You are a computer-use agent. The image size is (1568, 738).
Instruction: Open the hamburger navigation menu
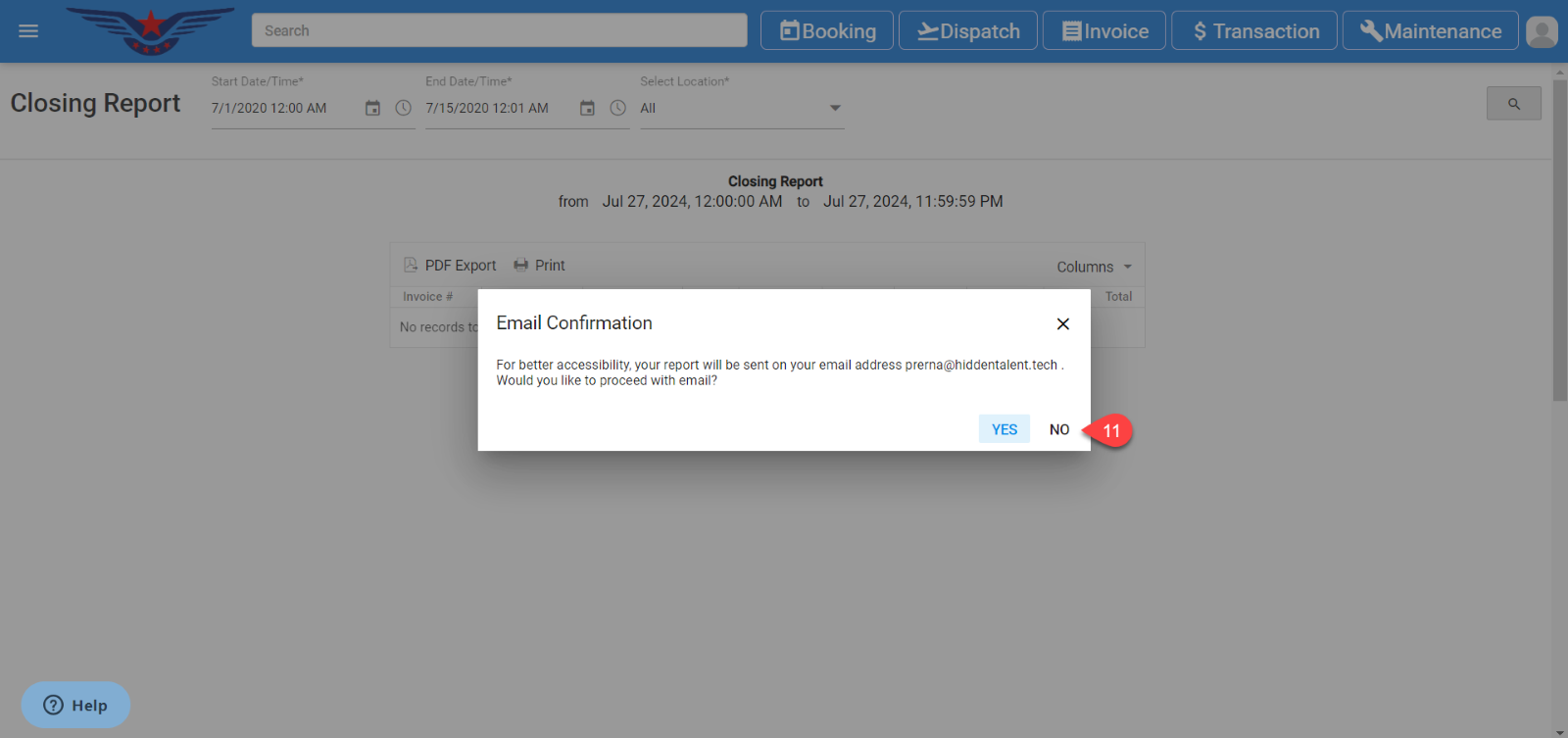point(28,31)
